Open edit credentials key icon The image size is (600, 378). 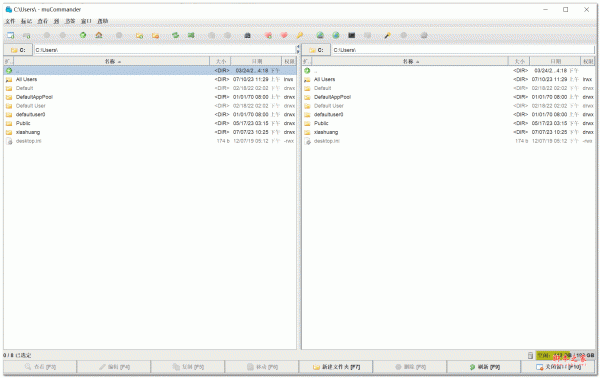tap(300, 36)
